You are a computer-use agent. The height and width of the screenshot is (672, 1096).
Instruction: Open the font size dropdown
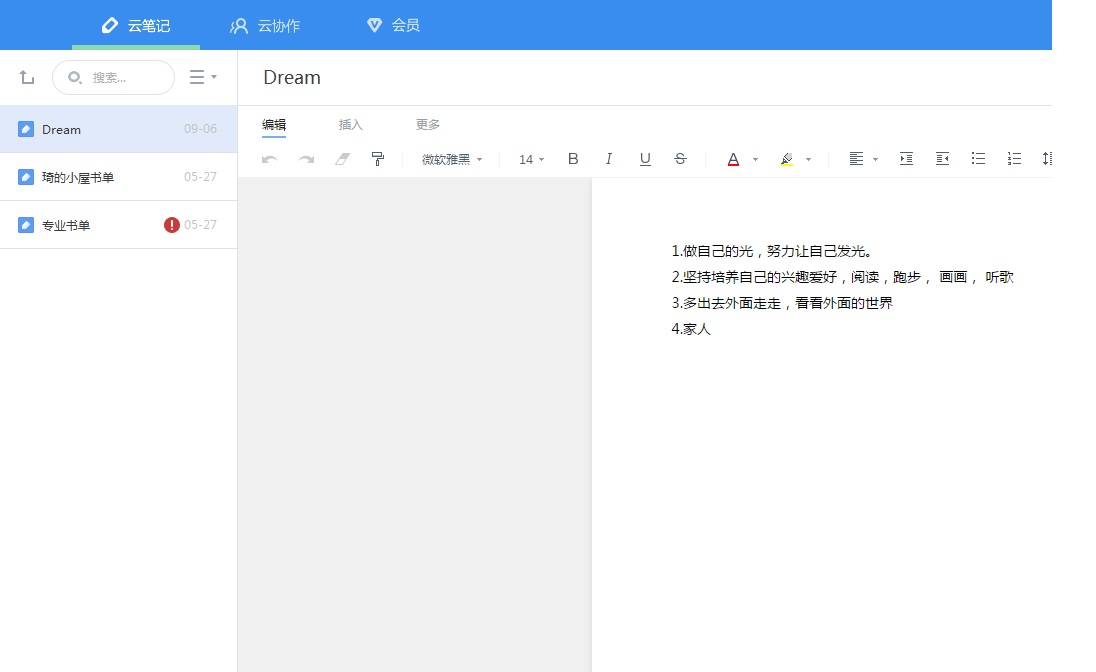click(x=530, y=158)
